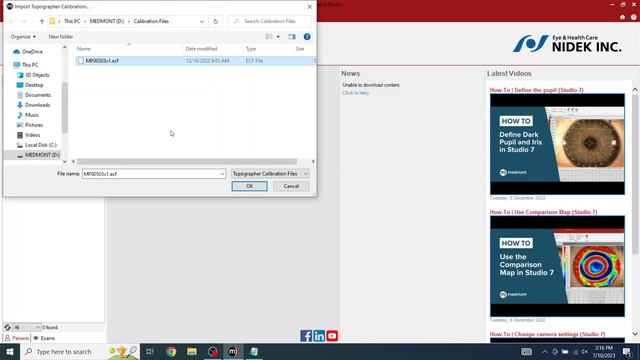Screen dimensions: 640x360
Task: Open 'How-To | Use Comparison Map (Studio 7)' link
Action: (x=543, y=212)
